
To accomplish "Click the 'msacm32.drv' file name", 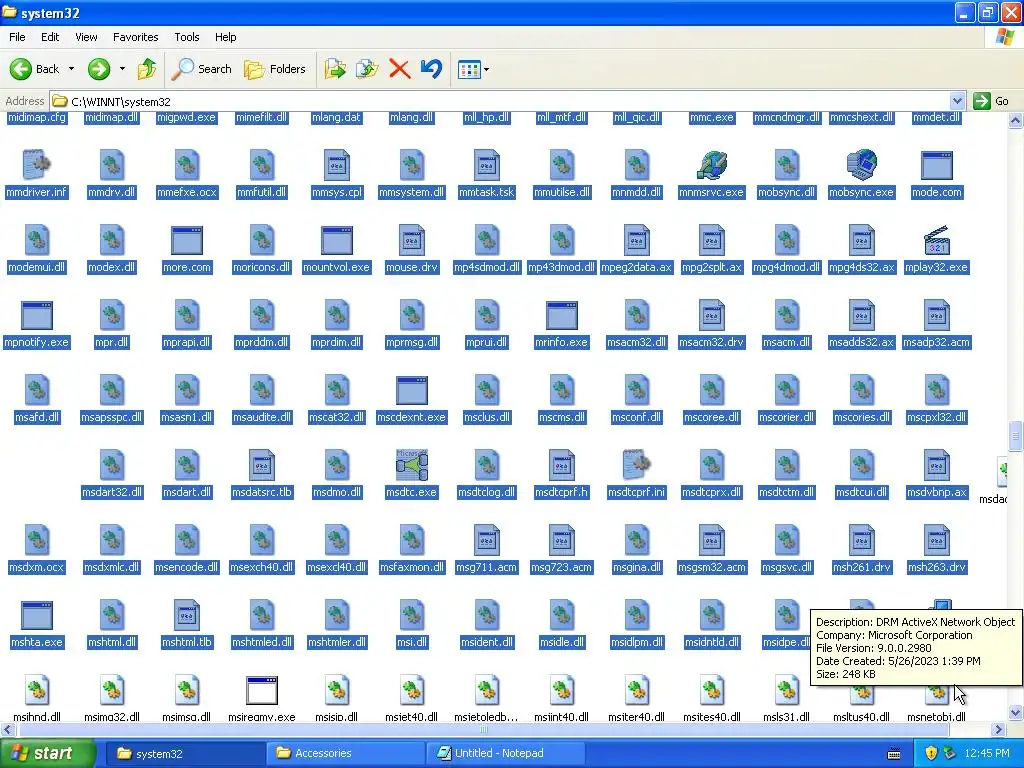I will click(x=712, y=342).
